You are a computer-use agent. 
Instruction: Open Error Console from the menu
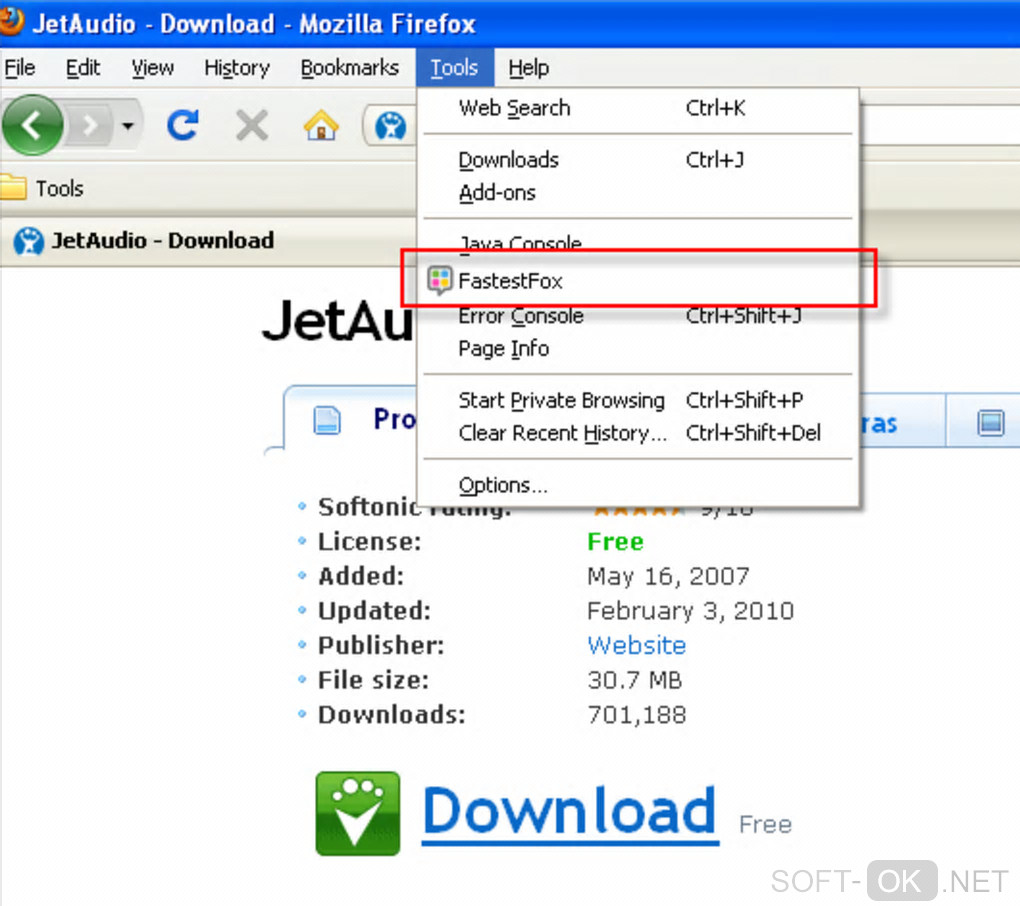638,316
